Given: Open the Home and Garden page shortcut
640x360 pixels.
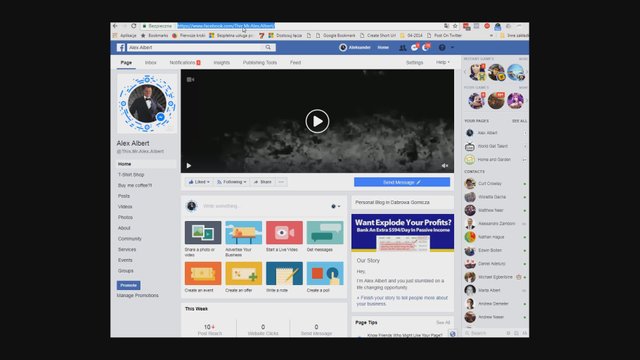Looking at the screenshot, I should [495, 160].
